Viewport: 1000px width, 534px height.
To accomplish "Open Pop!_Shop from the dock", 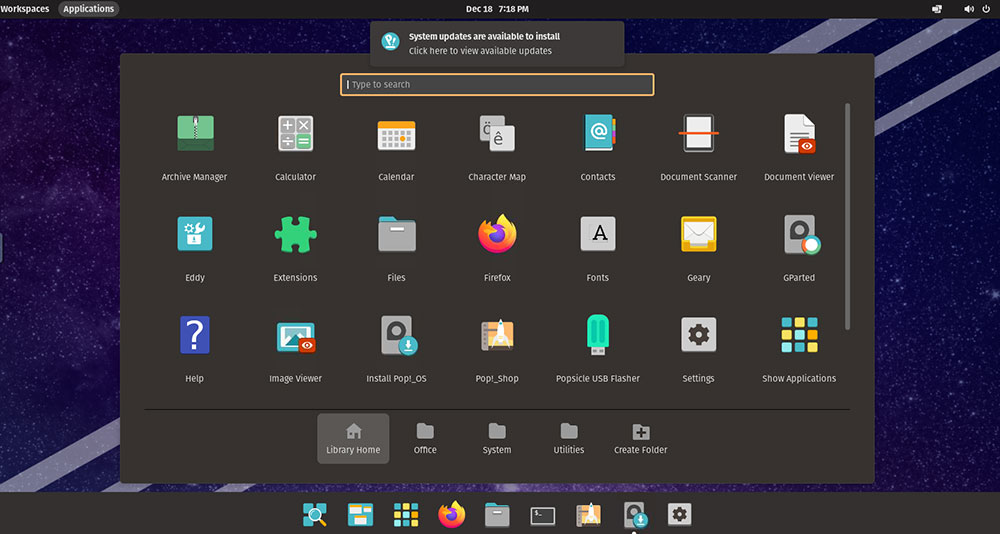I will 588,514.
